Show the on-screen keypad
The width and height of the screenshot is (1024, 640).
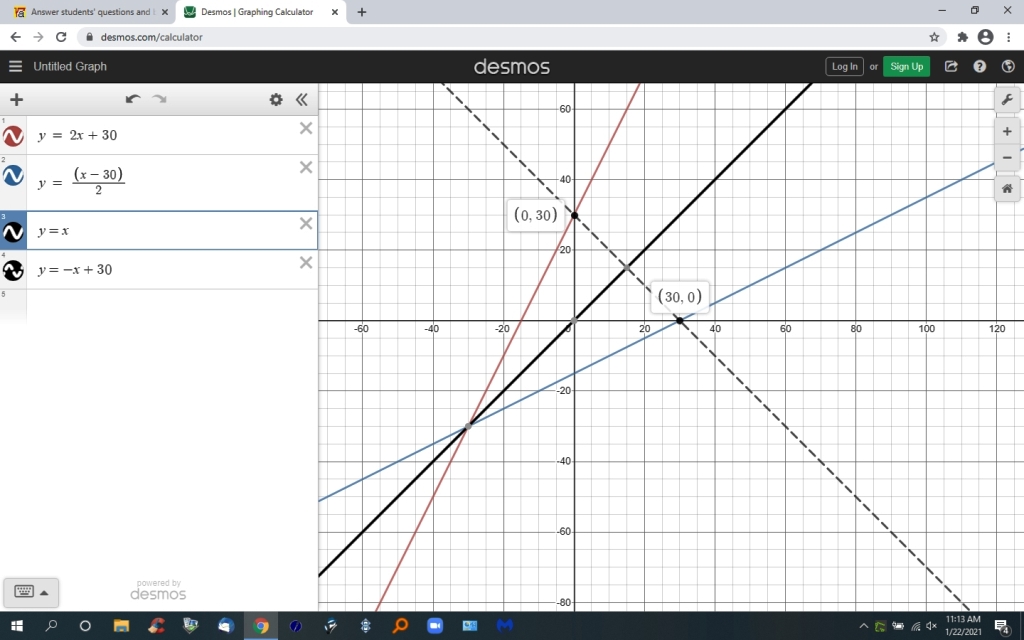pos(31,592)
